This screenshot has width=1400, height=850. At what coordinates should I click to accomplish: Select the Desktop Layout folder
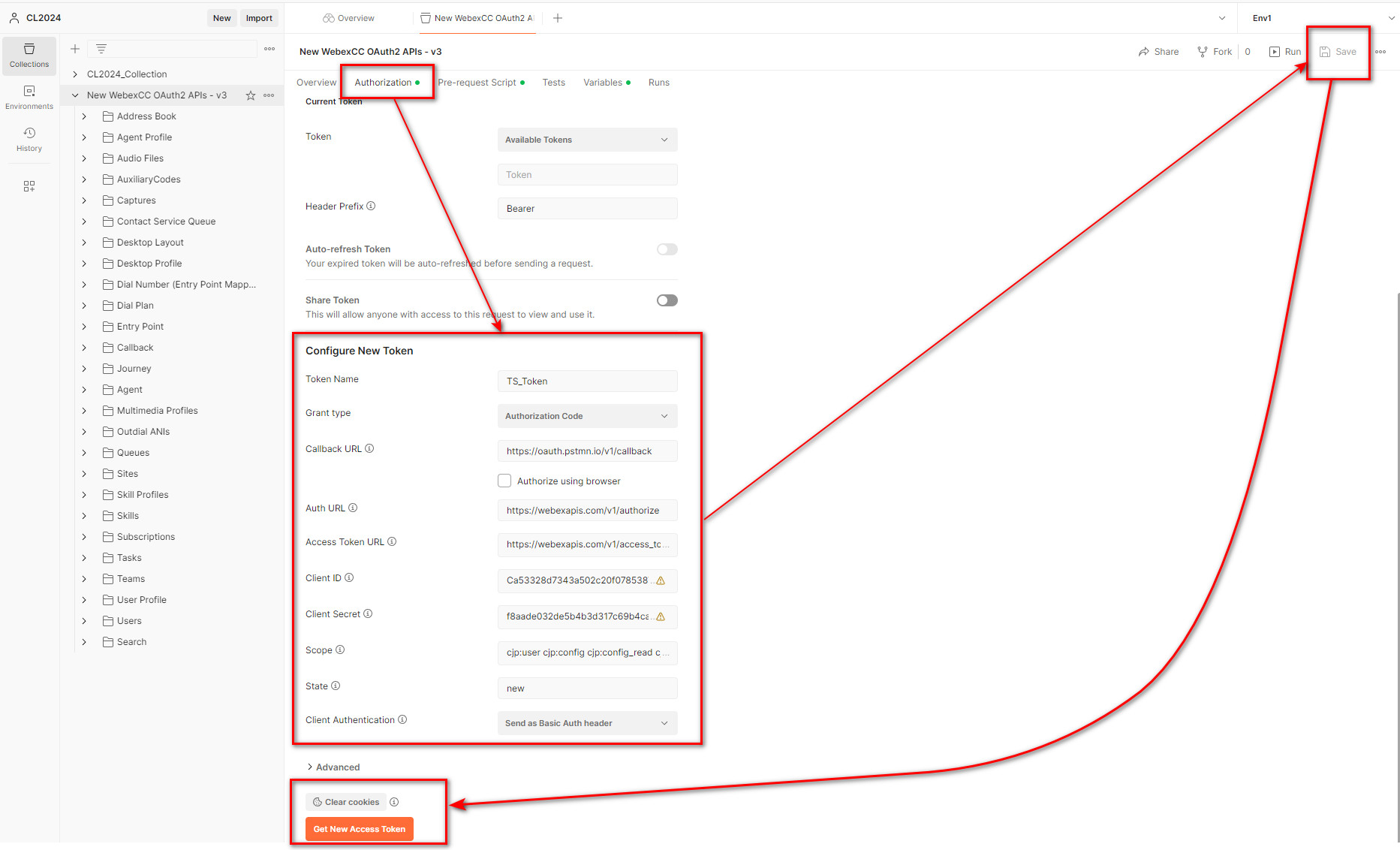[x=150, y=243]
